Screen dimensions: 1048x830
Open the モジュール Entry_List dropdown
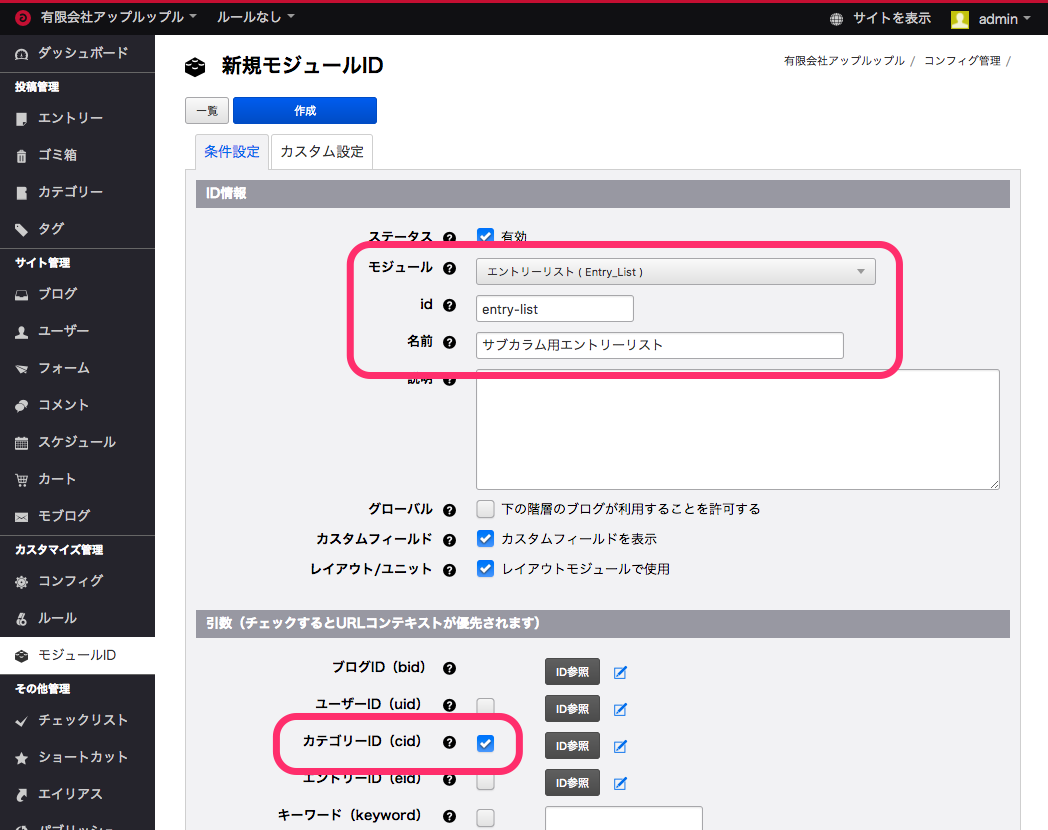click(x=675, y=272)
